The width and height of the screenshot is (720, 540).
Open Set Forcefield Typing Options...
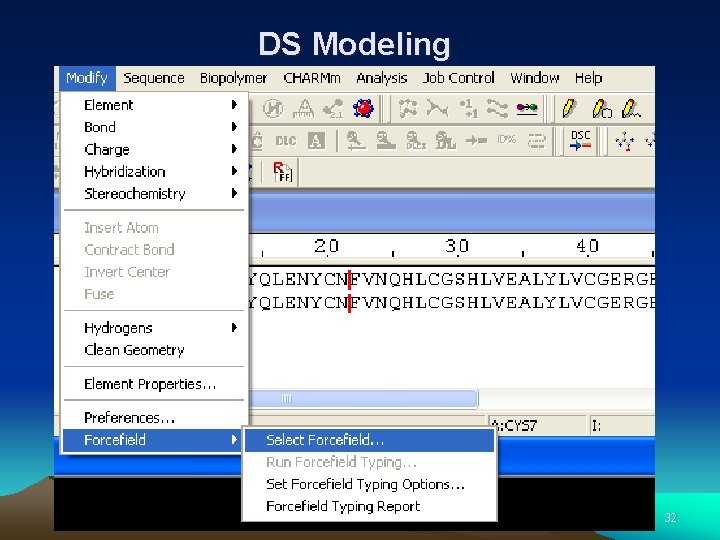(x=370, y=484)
